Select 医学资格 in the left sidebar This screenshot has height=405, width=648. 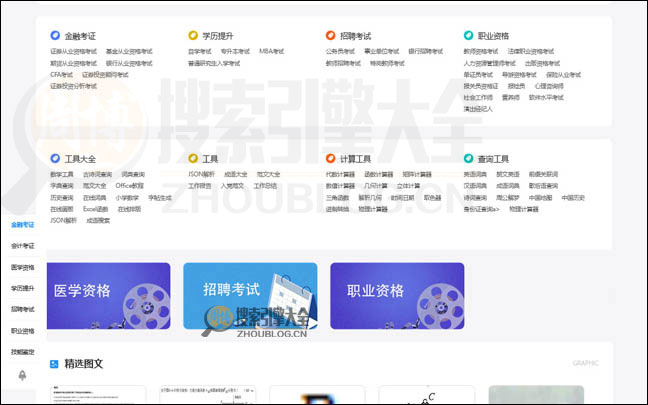click(23, 267)
